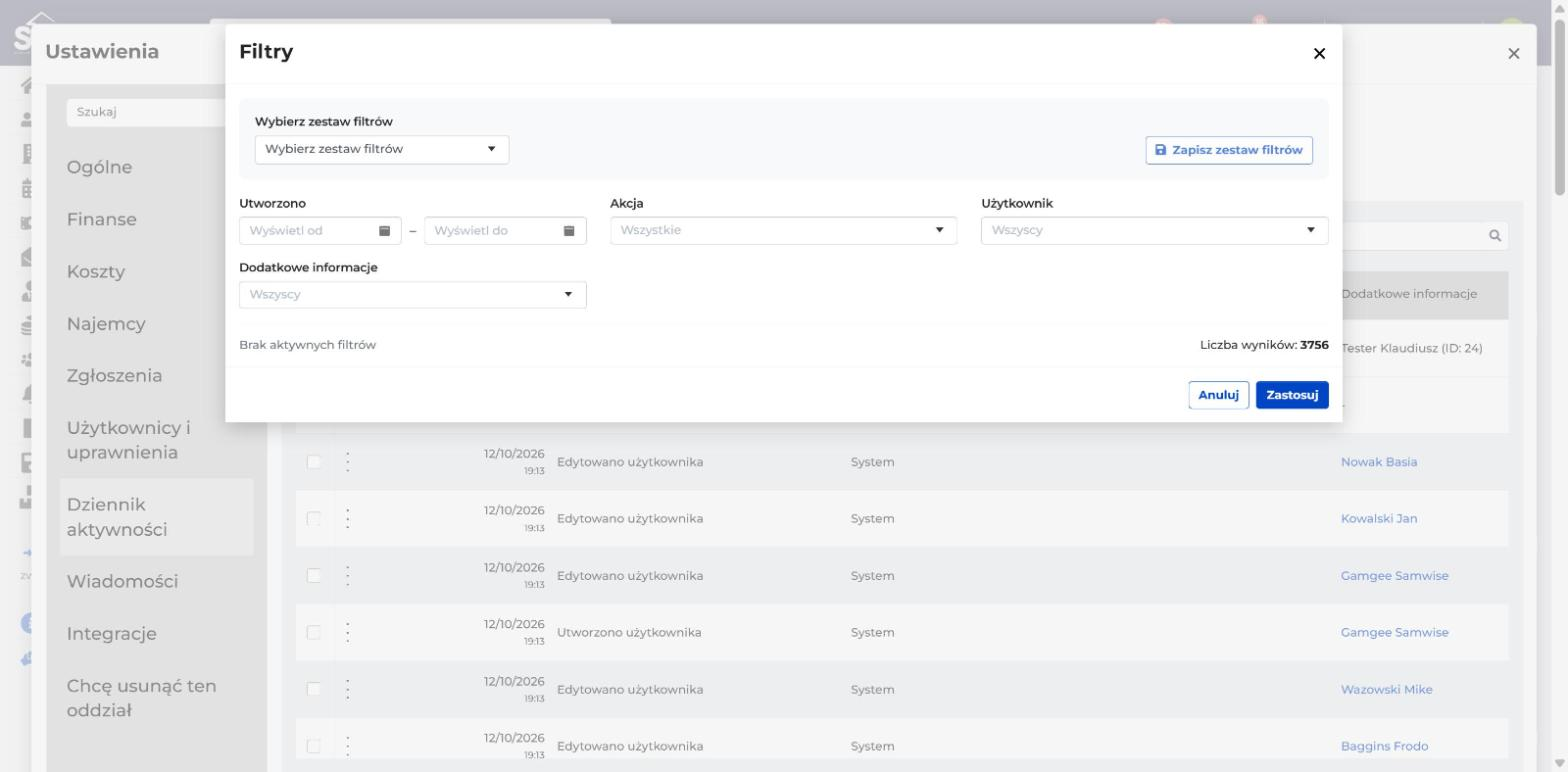1568x772 pixels.
Task: Open the row menu for Wazowski Mike
Action: (348, 689)
